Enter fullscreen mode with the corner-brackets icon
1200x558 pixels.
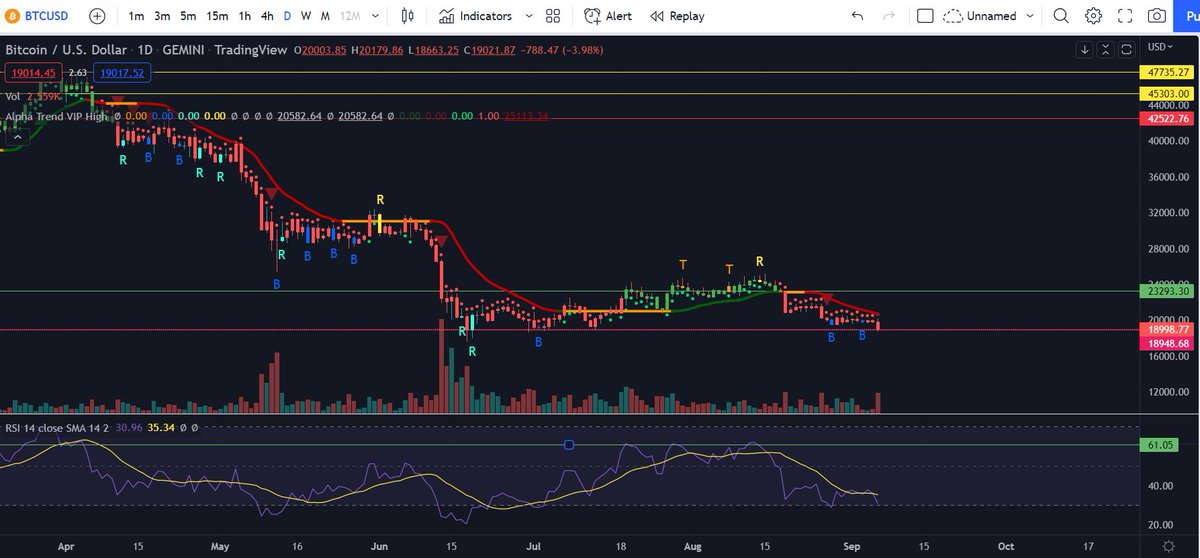[1126, 16]
